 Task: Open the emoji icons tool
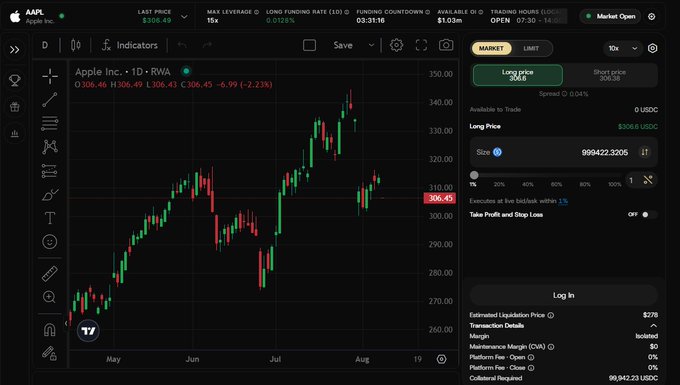(50, 241)
